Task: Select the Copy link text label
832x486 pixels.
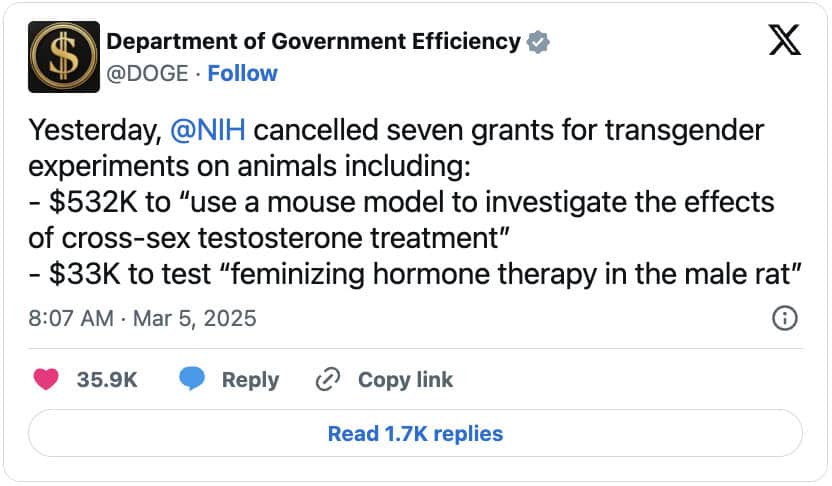Action: click(x=405, y=380)
